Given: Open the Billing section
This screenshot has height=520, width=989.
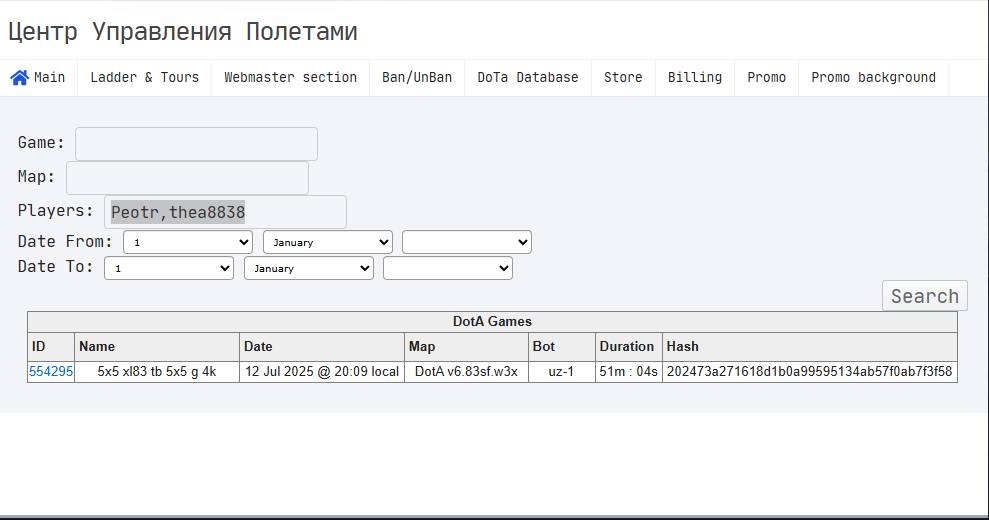Looking at the screenshot, I should pyautogui.click(x=695, y=78).
